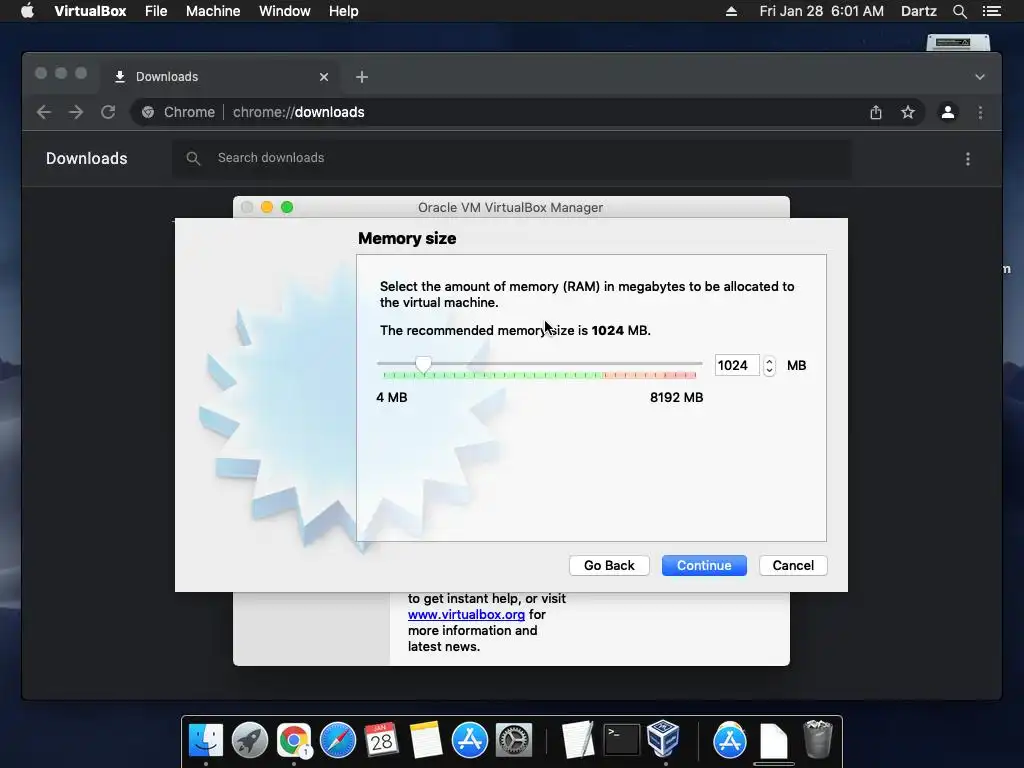This screenshot has height=768, width=1024.
Task: Click the memory size slider handle
Action: click(x=424, y=364)
